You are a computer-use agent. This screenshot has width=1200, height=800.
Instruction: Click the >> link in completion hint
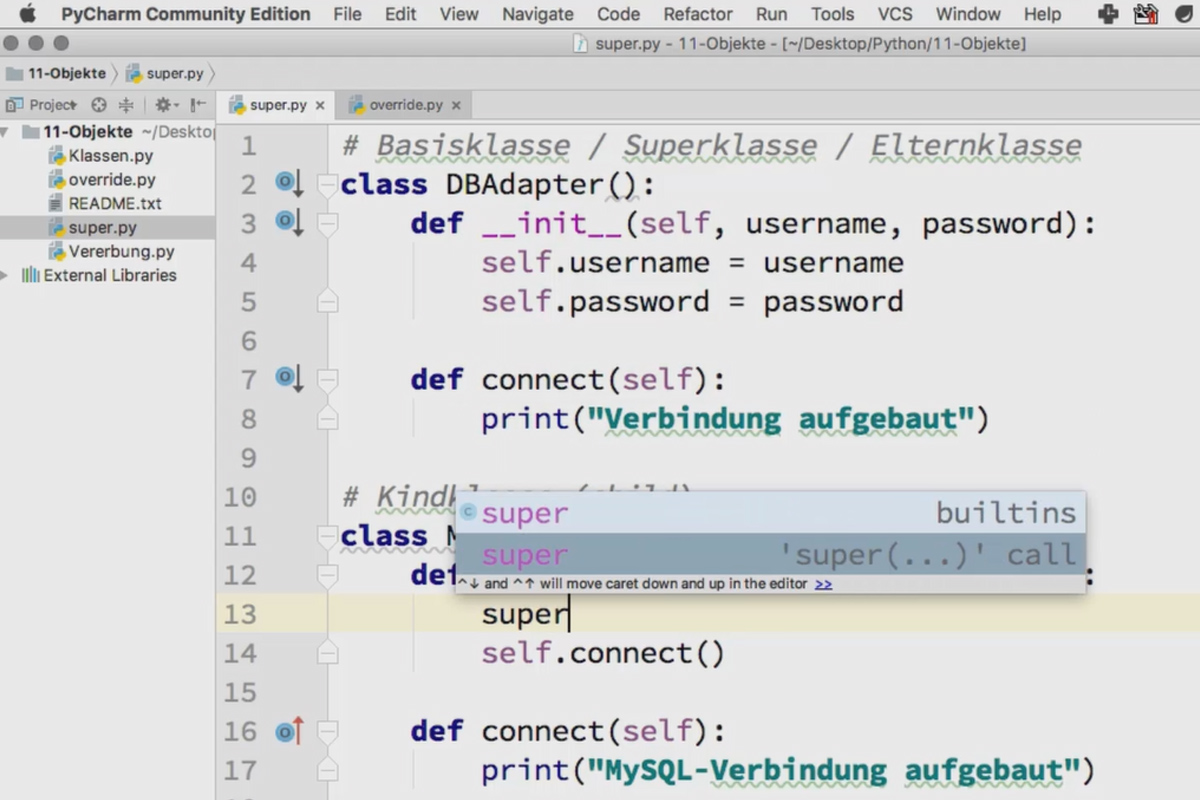(823, 584)
